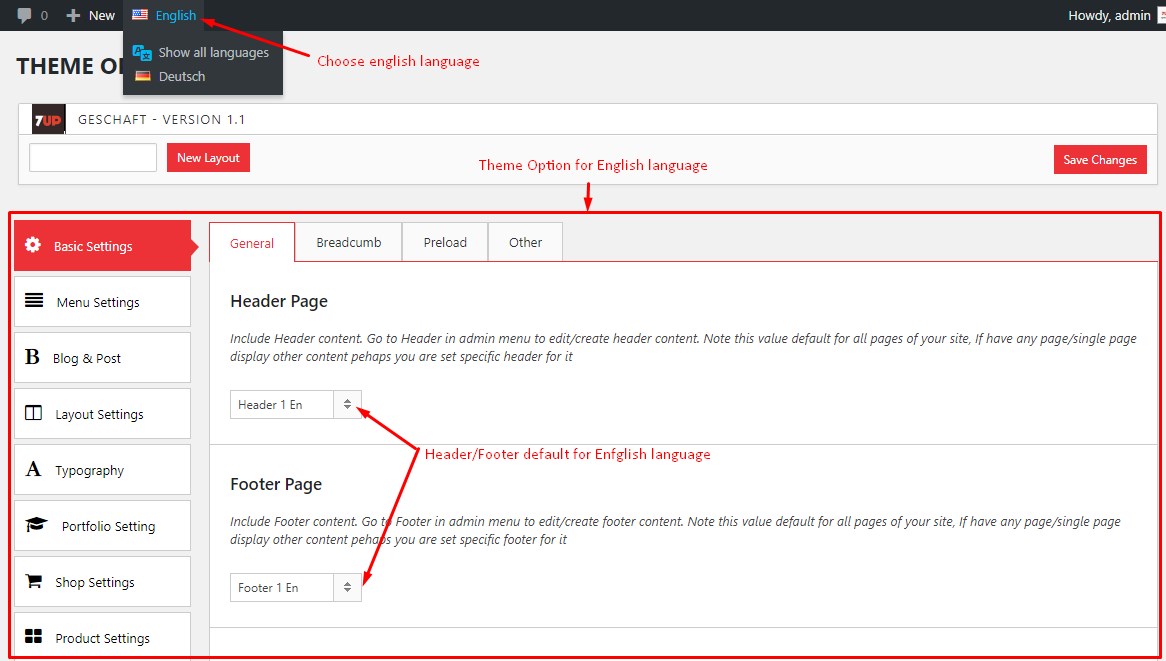1166x661 pixels.
Task: Switch to the Preload tab
Action: click(445, 242)
